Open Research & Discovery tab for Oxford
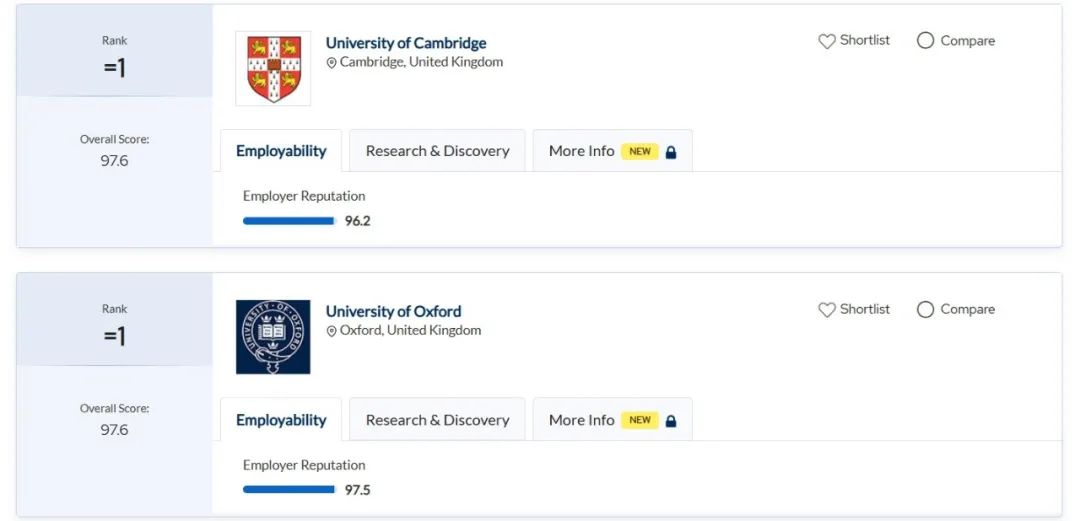 pyautogui.click(x=437, y=420)
